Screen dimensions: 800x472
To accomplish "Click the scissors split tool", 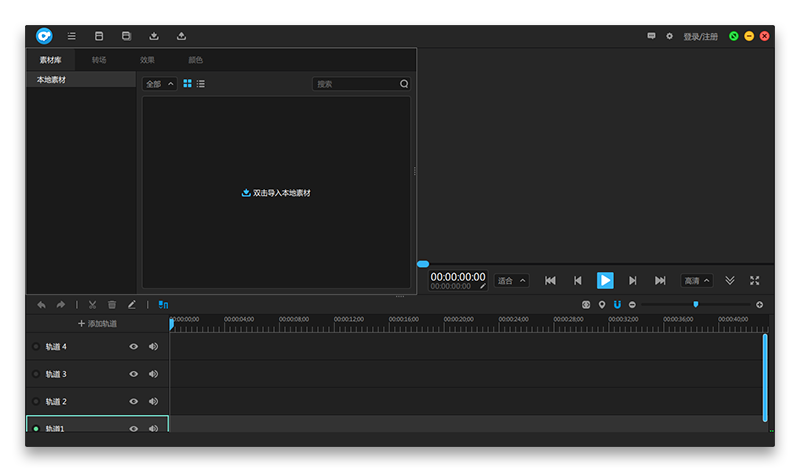I will [x=92, y=305].
